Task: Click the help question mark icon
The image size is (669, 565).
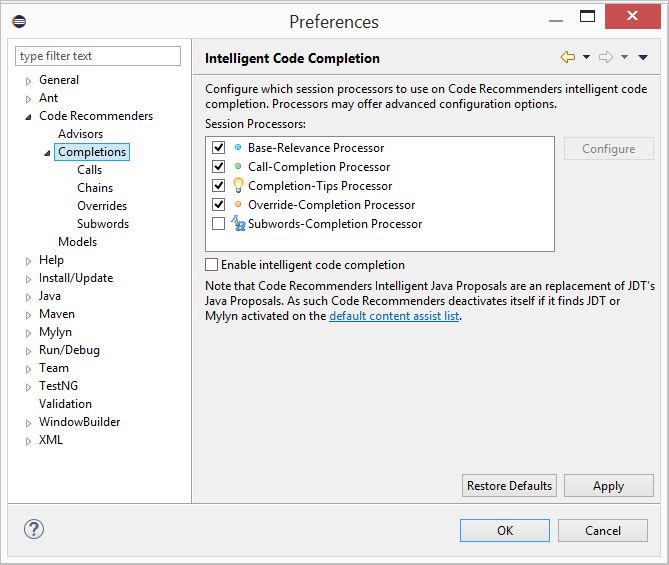Action: click(34, 529)
